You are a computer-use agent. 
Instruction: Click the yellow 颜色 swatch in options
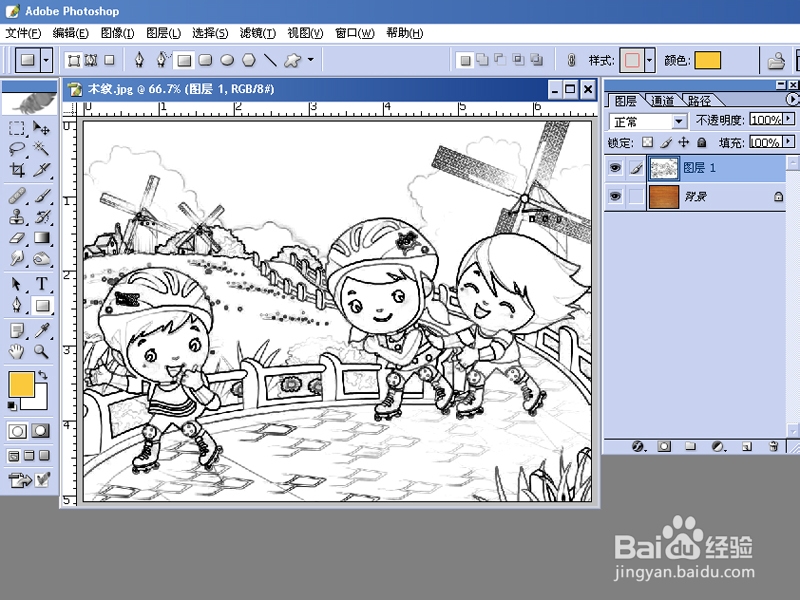707,60
